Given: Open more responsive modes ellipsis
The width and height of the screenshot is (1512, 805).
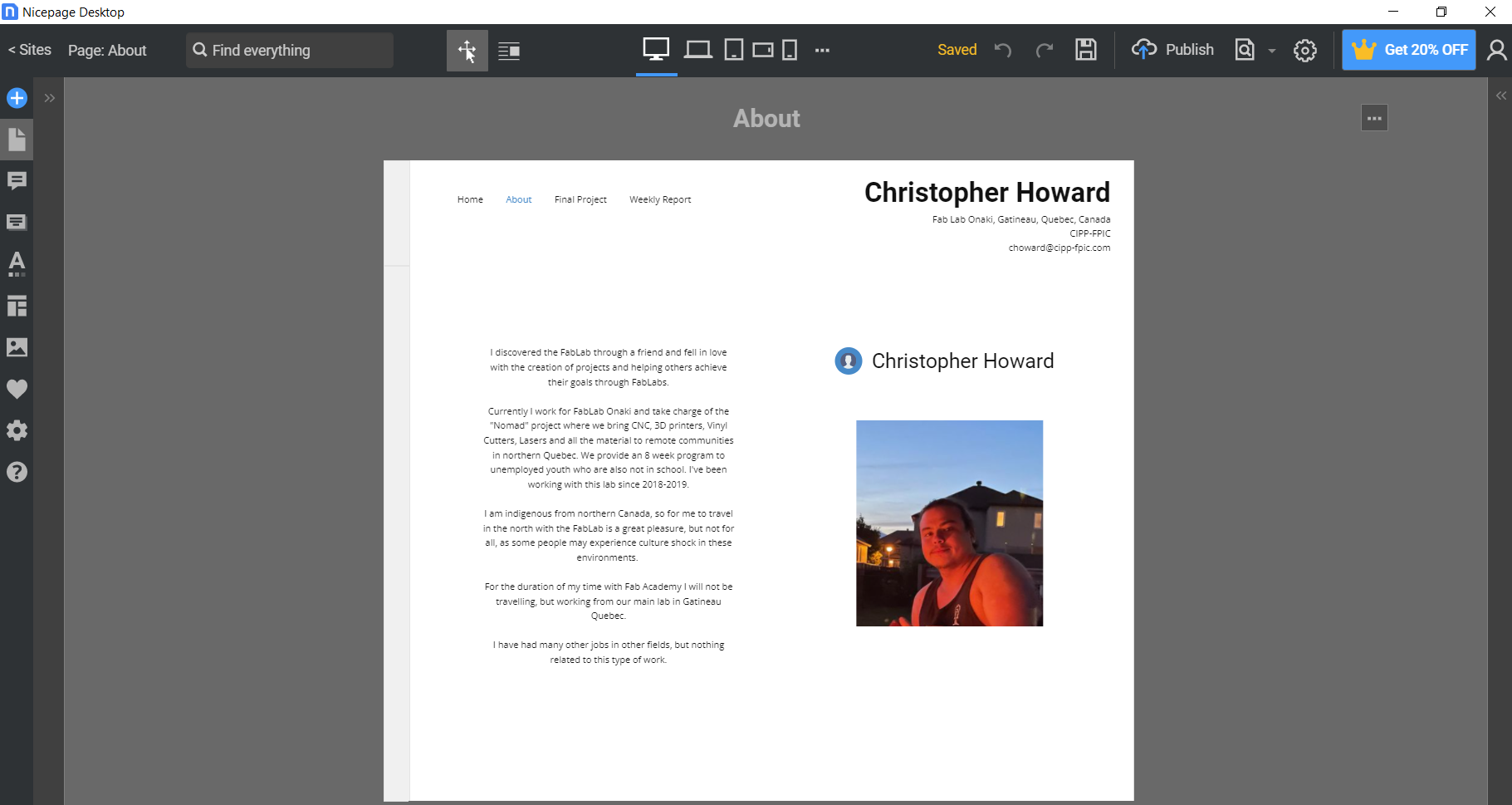Looking at the screenshot, I should [x=822, y=51].
